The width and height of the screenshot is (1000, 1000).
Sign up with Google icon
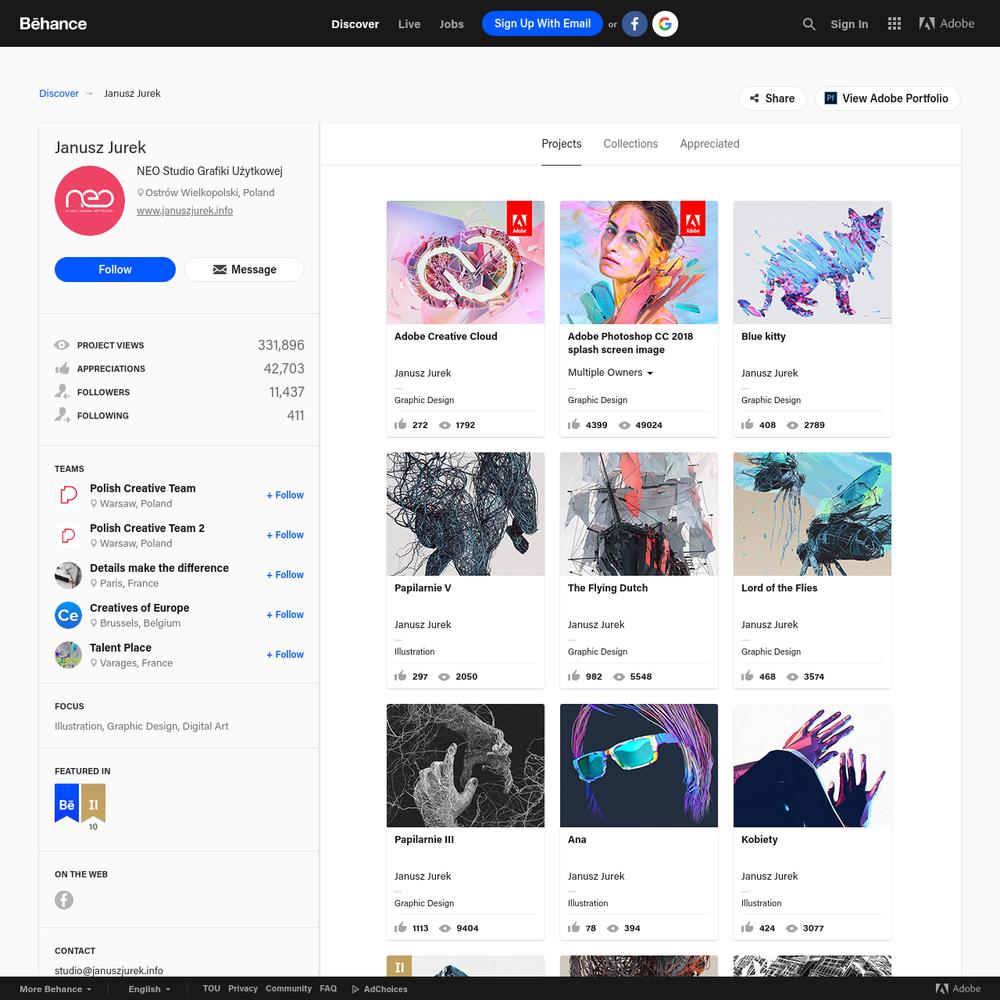click(x=665, y=24)
